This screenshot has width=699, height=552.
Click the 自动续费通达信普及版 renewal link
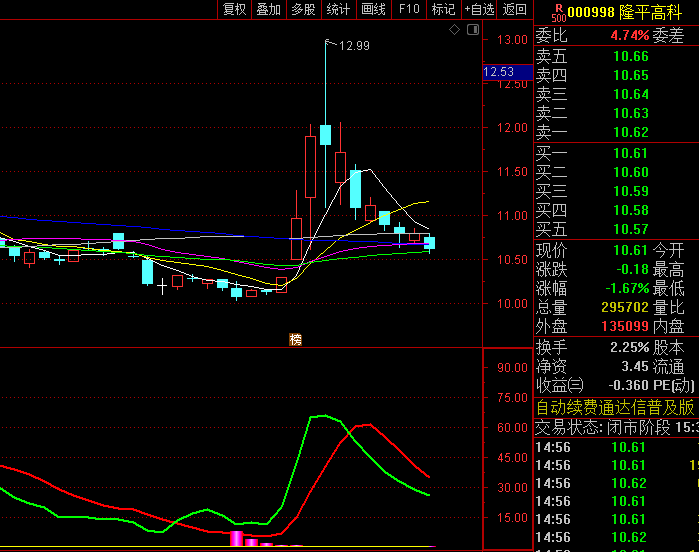[615, 407]
